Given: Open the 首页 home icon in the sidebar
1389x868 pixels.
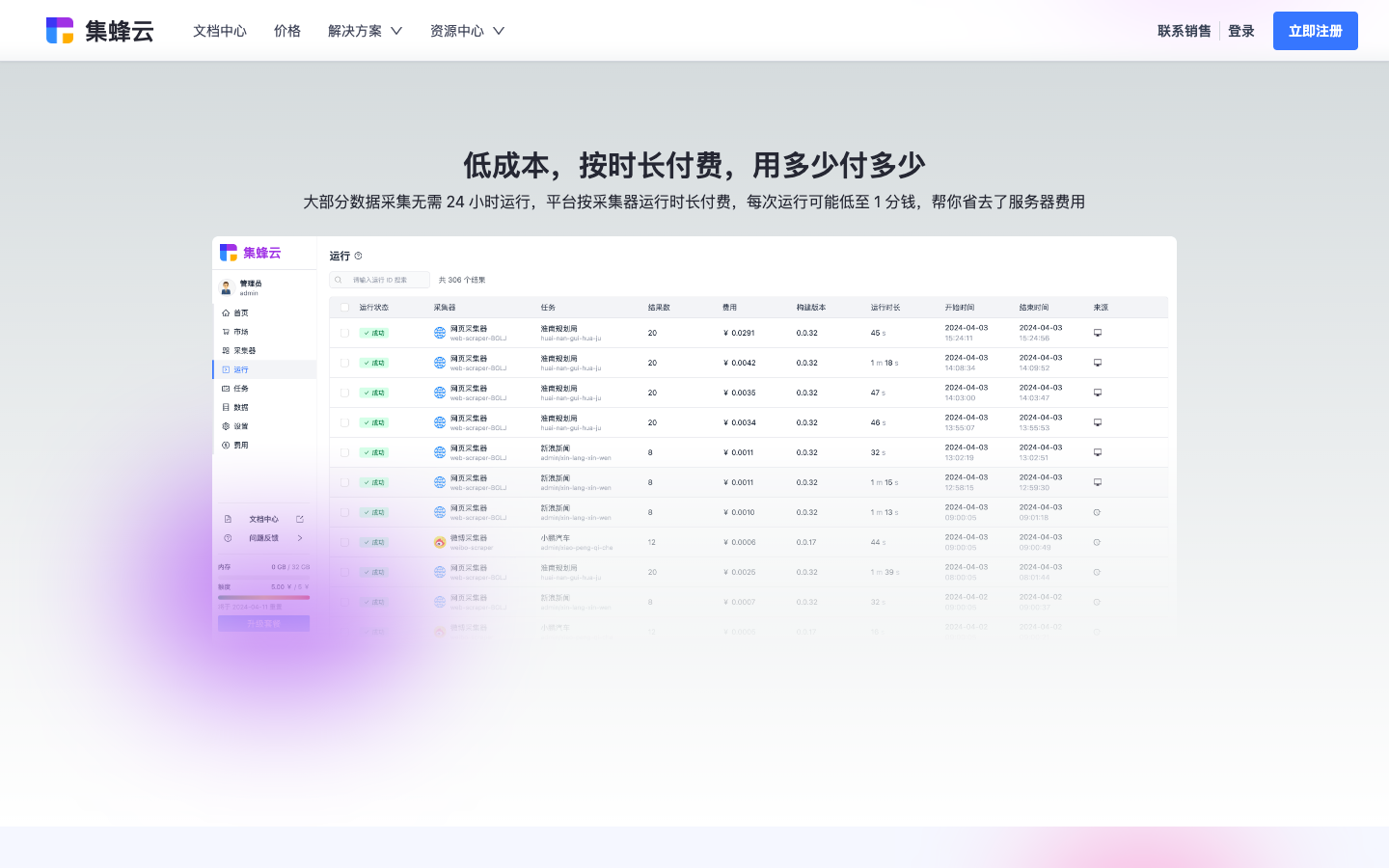Looking at the screenshot, I should click(226, 312).
